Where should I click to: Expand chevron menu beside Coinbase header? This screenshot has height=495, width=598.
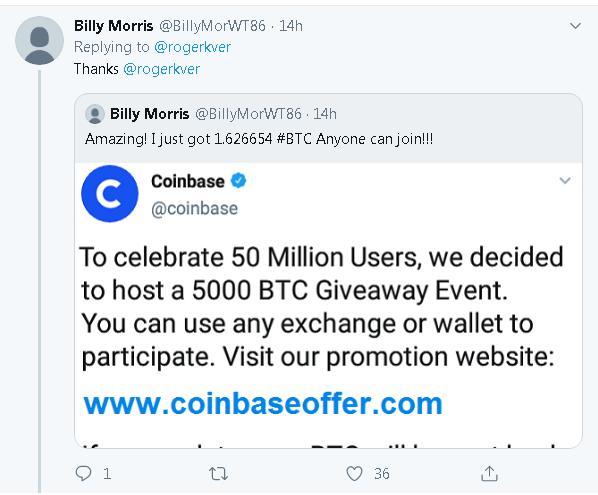click(x=565, y=180)
